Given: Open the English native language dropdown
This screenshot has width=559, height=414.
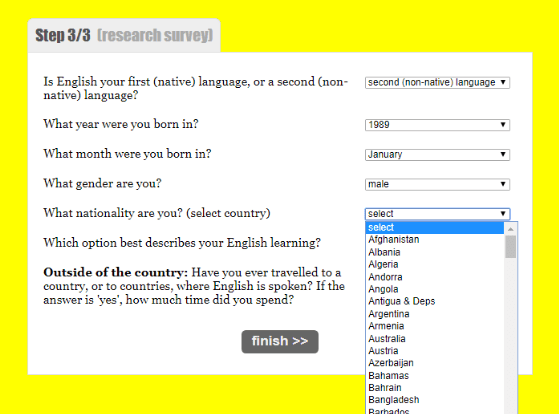Looking at the screenshot, I should pyautogui.click(x=437, y=82).
